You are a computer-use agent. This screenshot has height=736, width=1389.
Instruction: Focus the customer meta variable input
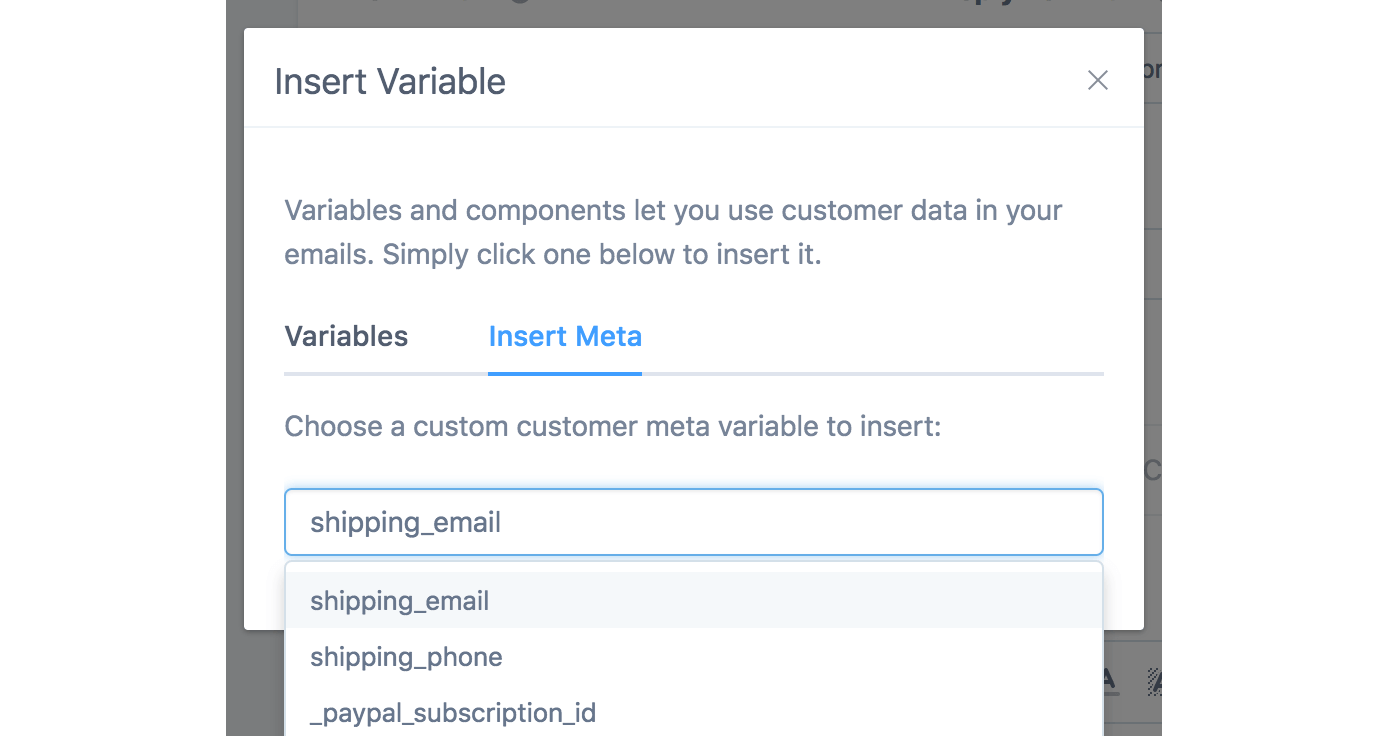pyautogui.click(x=693, y=522)
